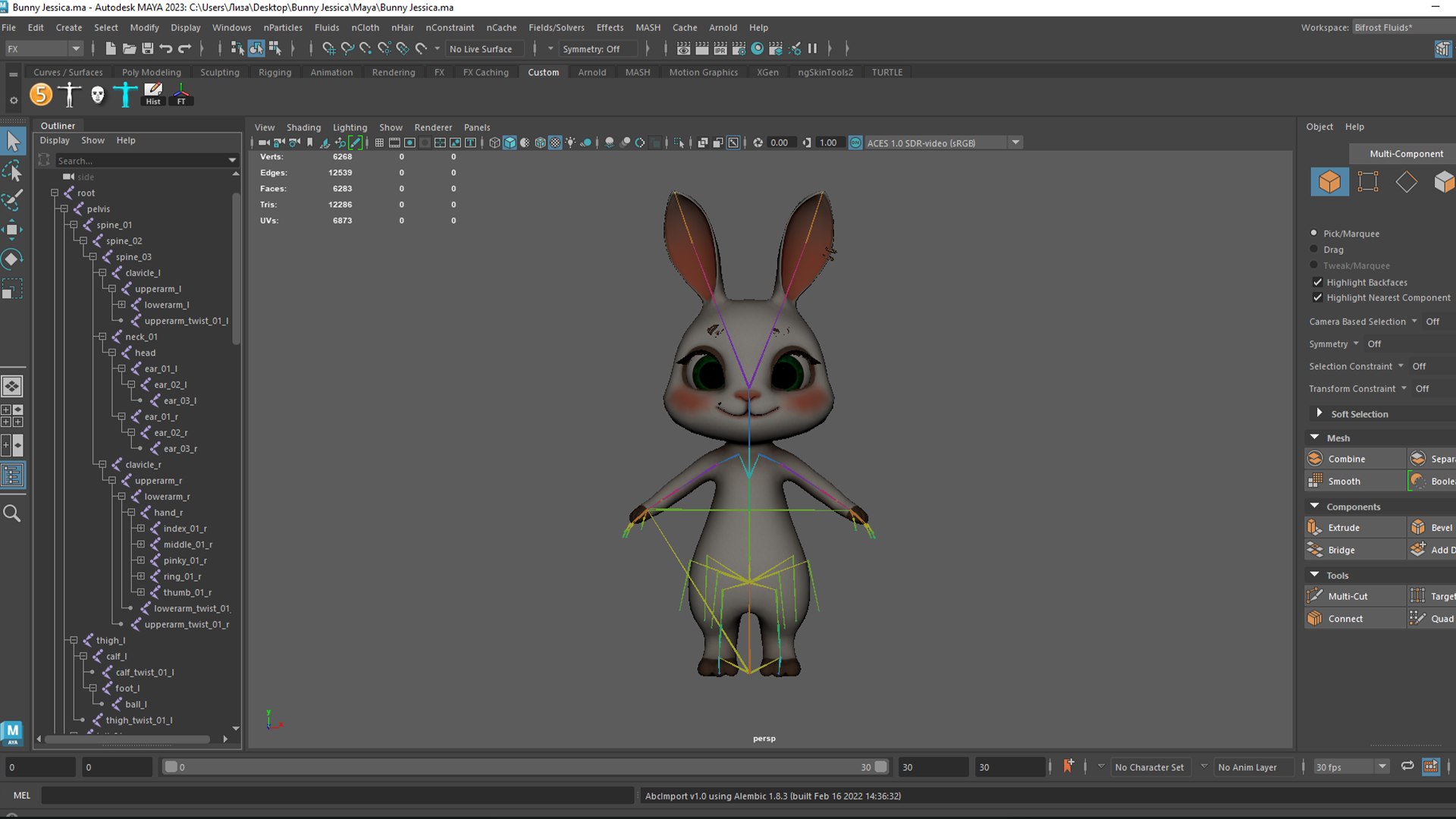Screen dimensions: 1456x819
Task: Click the Set Key icon near range slider
Action: tap(1068, 767)
